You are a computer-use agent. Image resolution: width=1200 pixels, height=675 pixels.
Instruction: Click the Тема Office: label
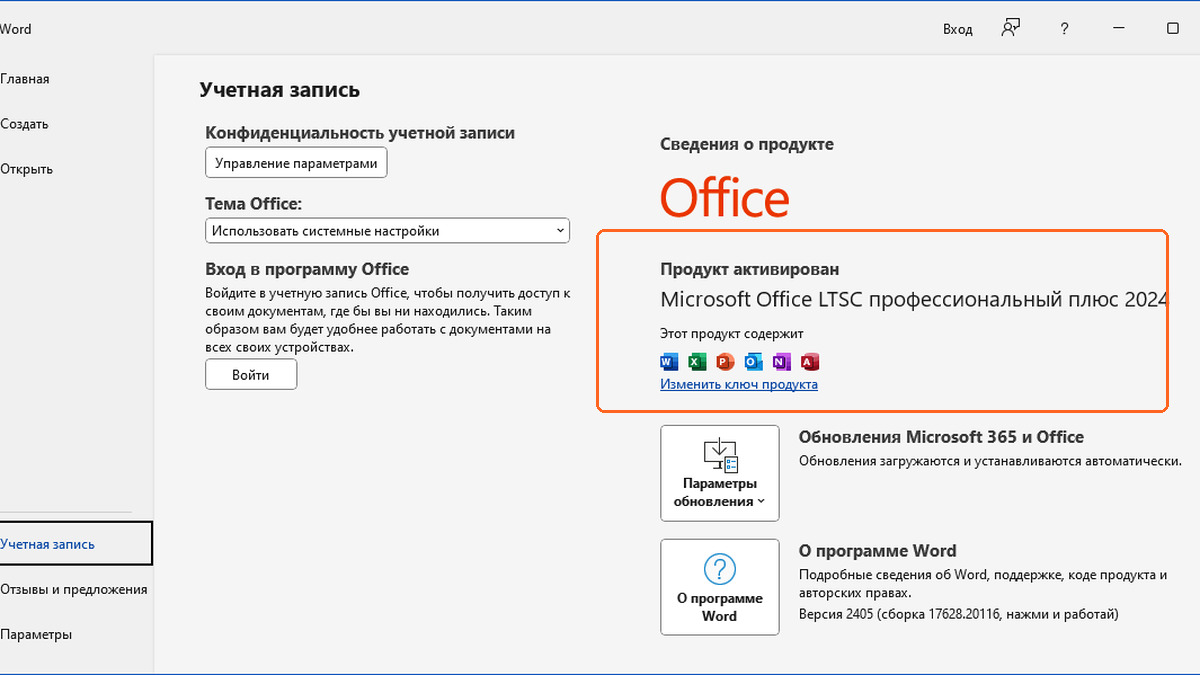coord(253,204)
